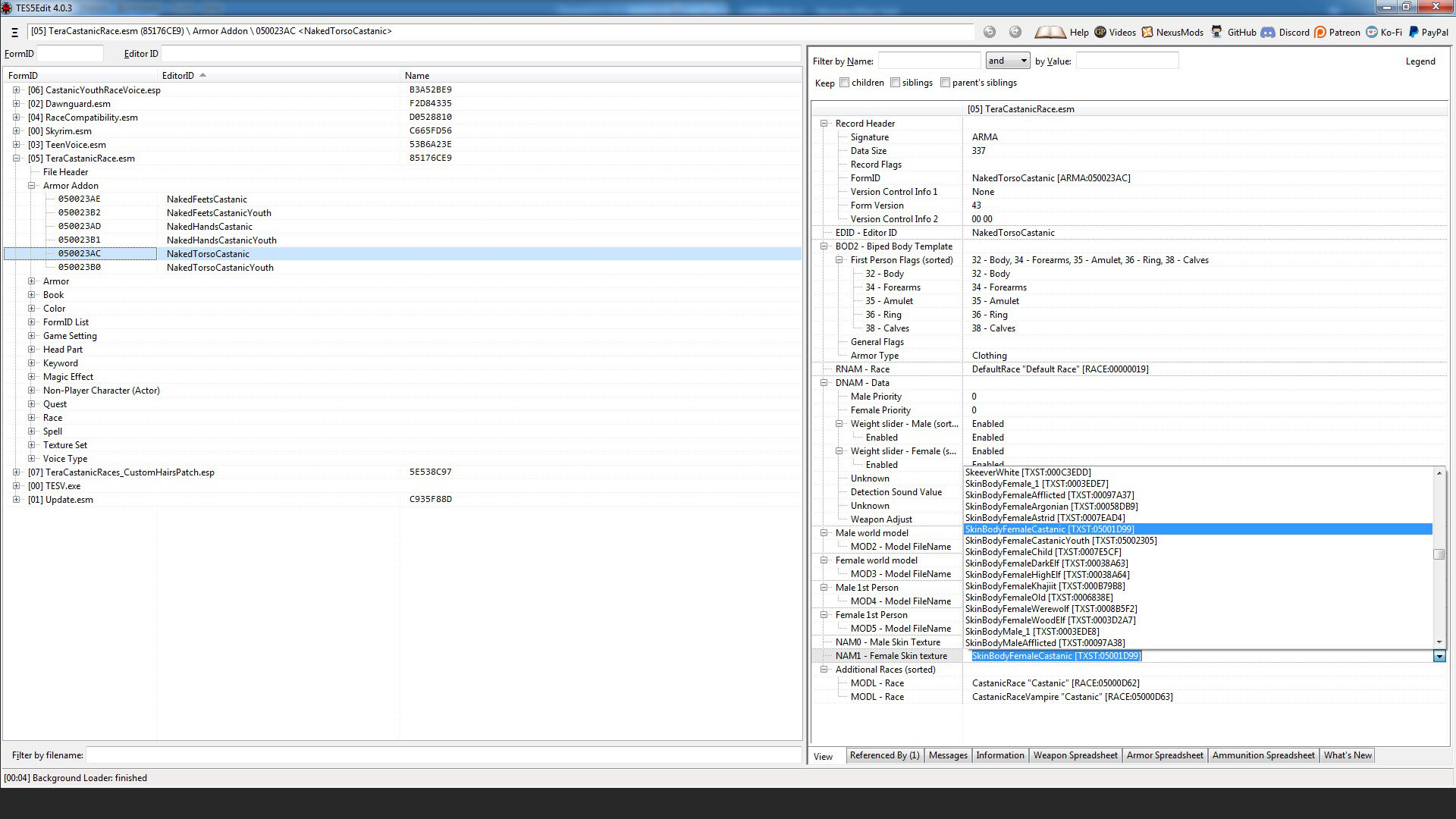Switch to the Ammunition Spreadsheet tab

pyautogui.click(x=1263, y=755)
